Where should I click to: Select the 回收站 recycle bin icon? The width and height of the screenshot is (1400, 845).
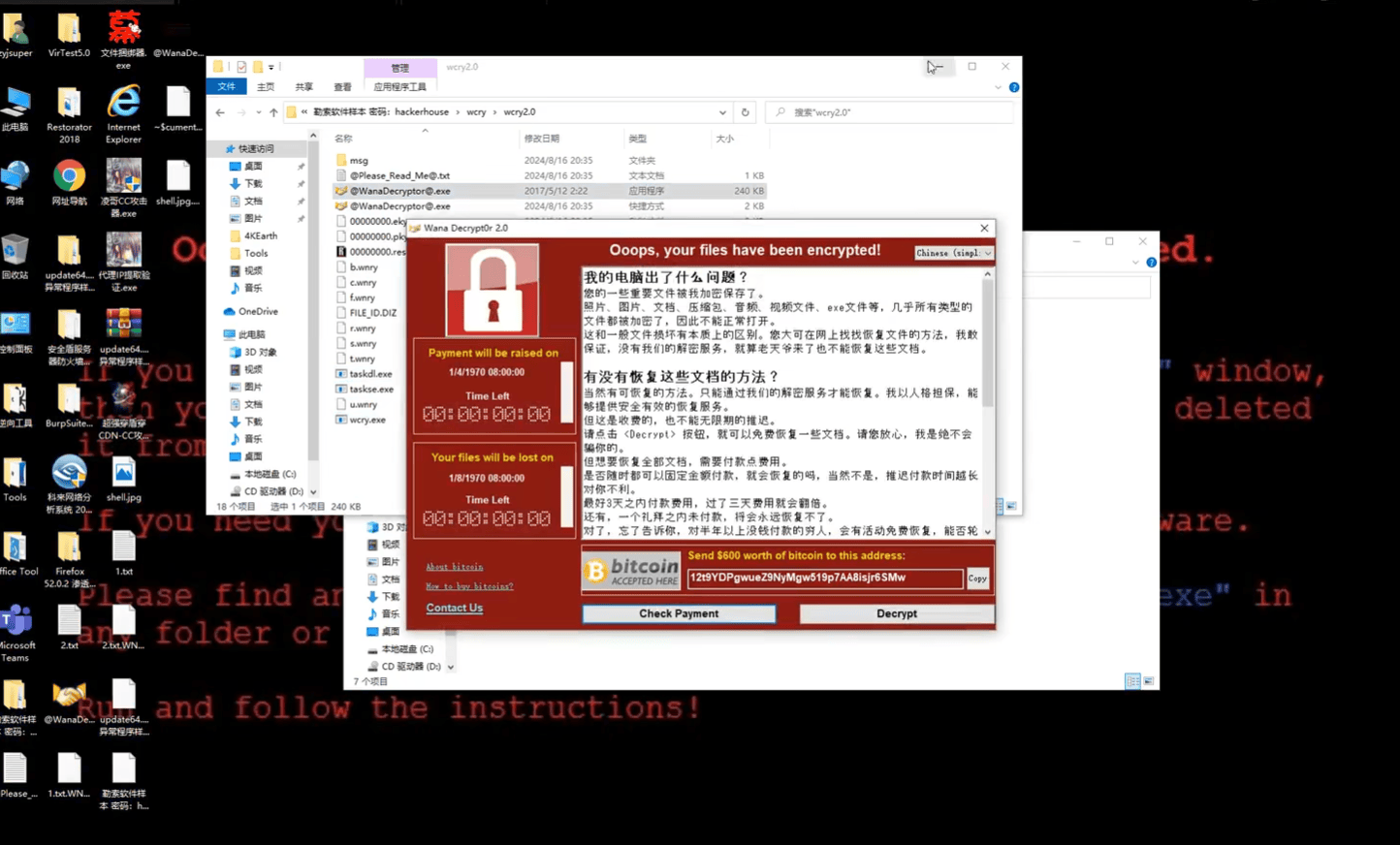coord(16,258)
